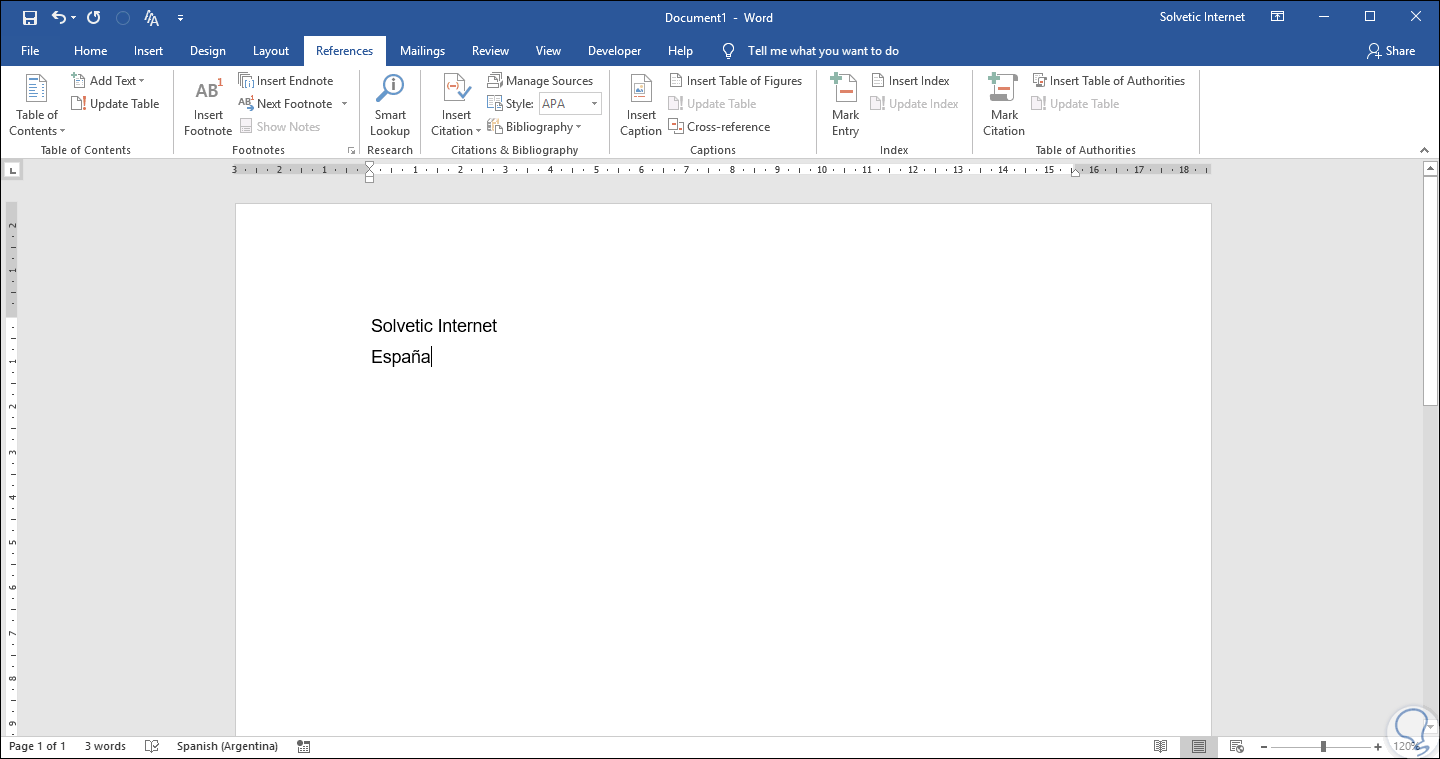Click the Share button

(1391, 51)
